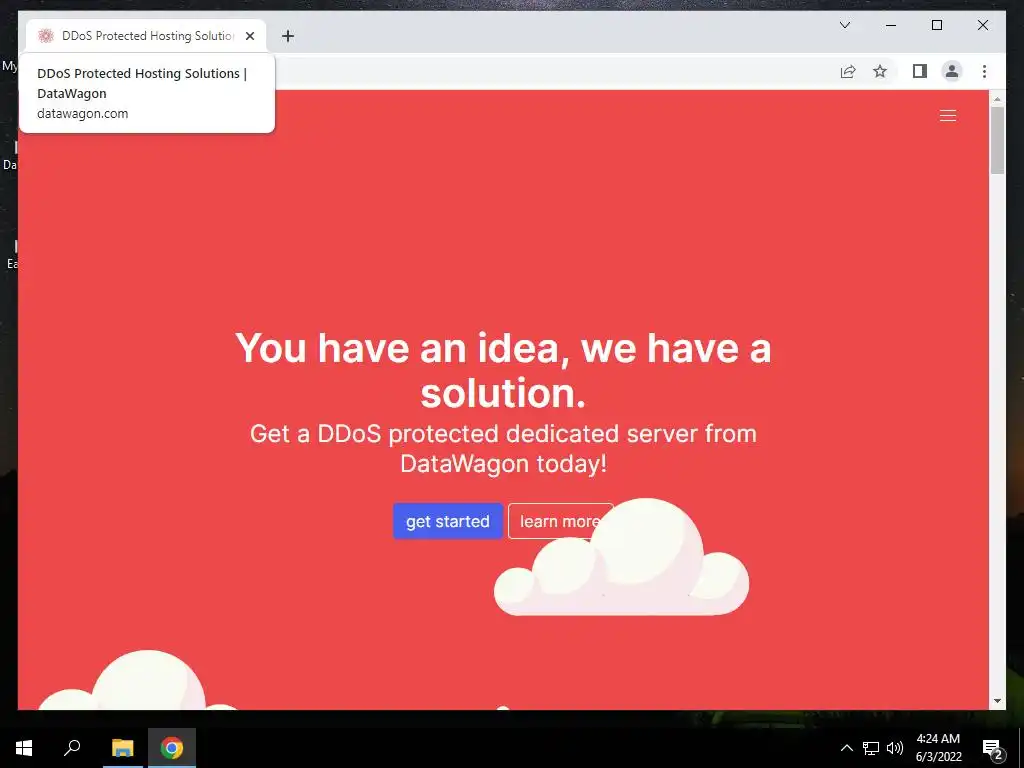Image resolution: width=1024 pixels, height=768 pixels.
Task: Close the DDoS Protected Hosting tab
Action: tap(249, 36)
